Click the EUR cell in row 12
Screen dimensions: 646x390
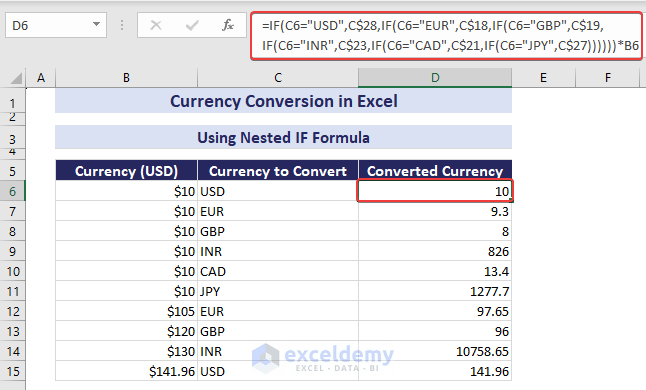click(278, 311)
